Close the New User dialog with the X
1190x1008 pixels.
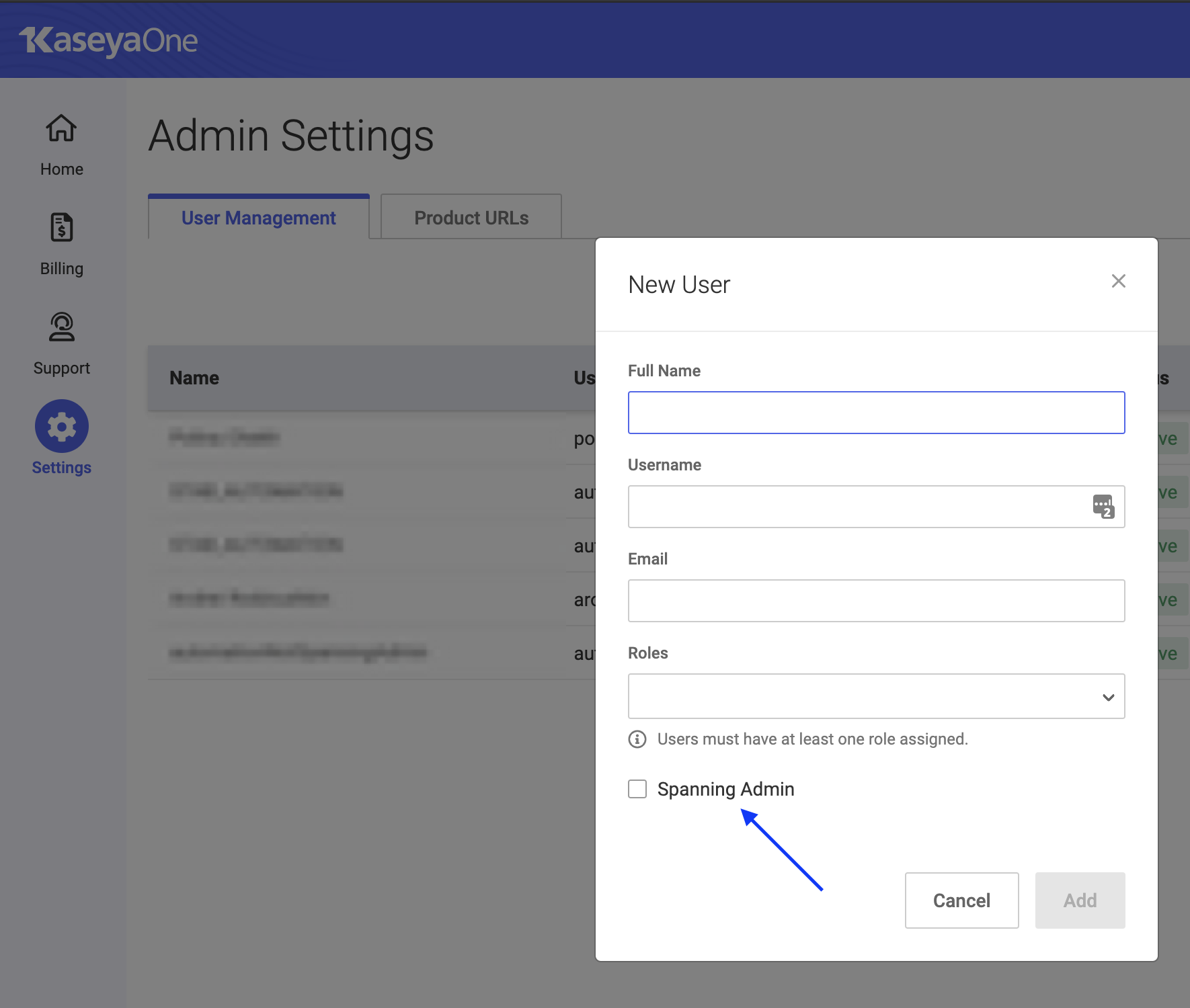pos(1118,282)
